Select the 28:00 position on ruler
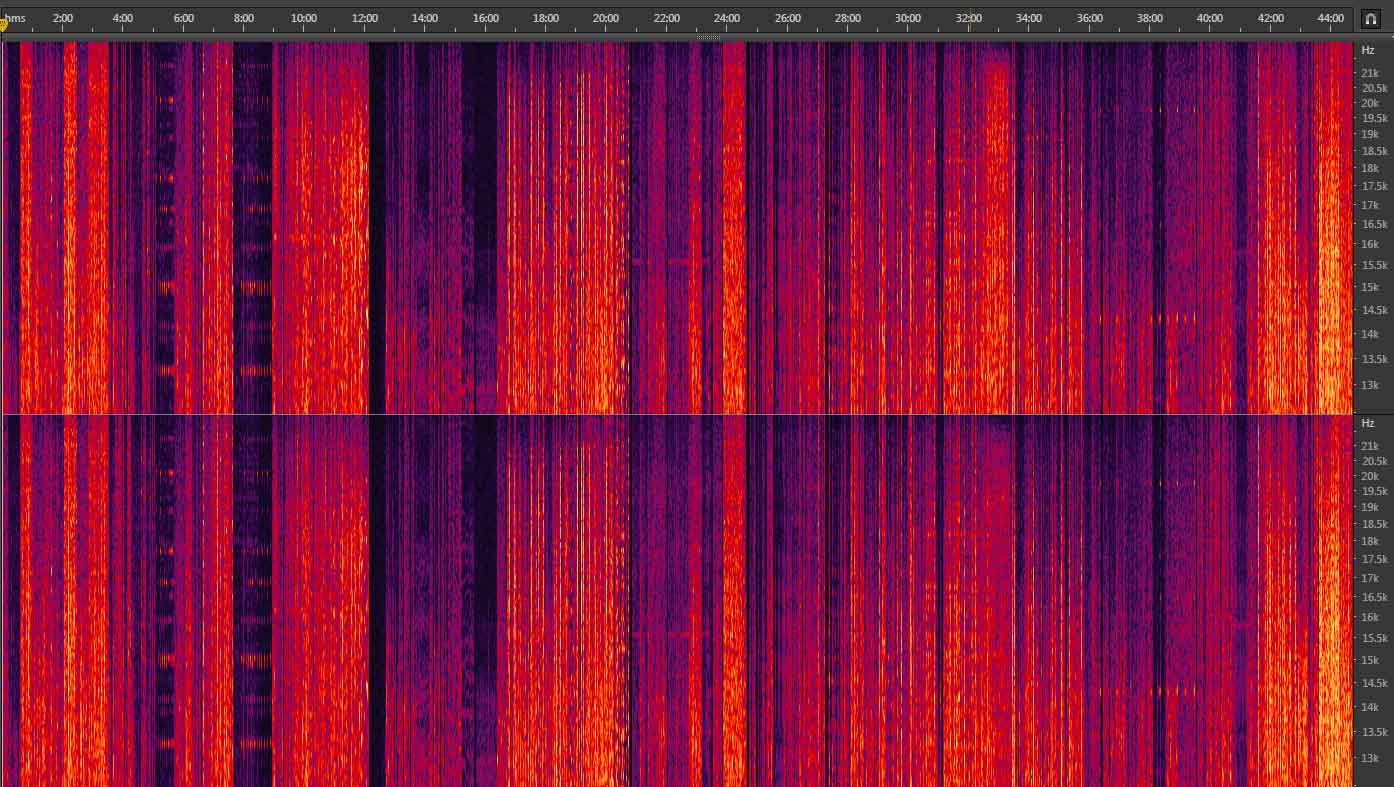This screenshot has height=787, width=1394. (x=848, y=18)
